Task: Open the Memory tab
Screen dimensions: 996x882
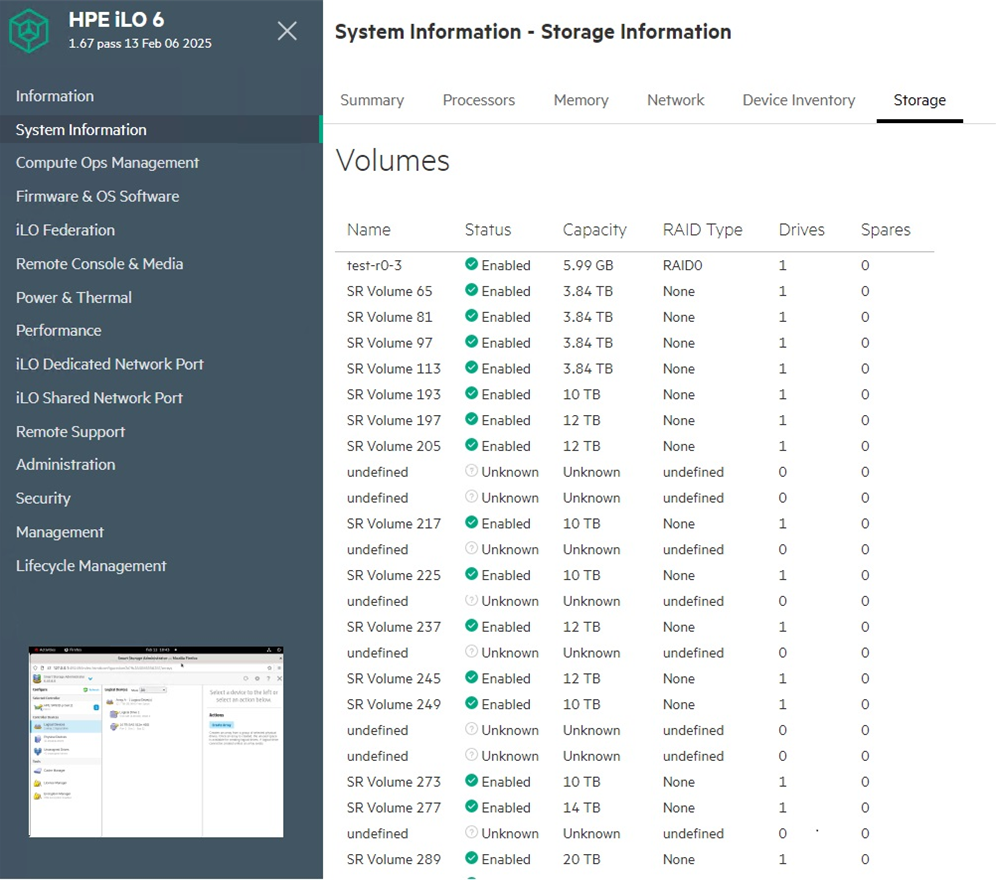Action: 581,100
